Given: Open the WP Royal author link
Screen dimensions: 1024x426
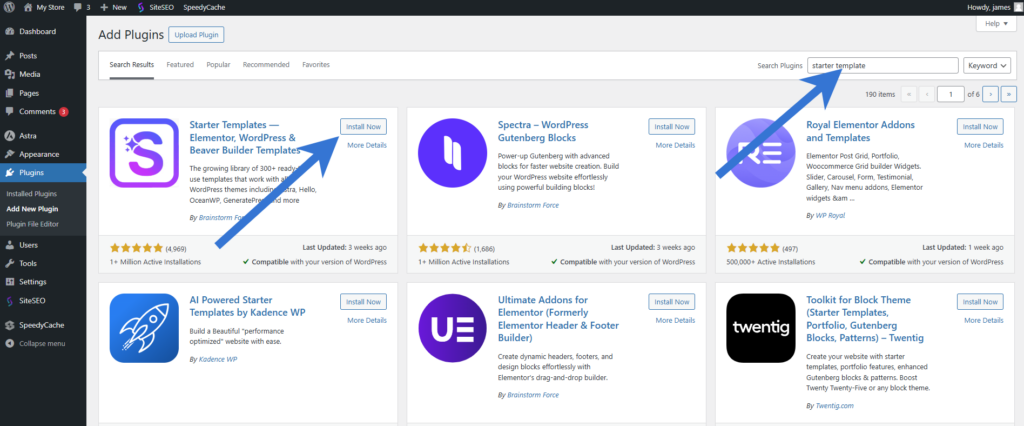Looking at the screenshot, I should [829, 215].
